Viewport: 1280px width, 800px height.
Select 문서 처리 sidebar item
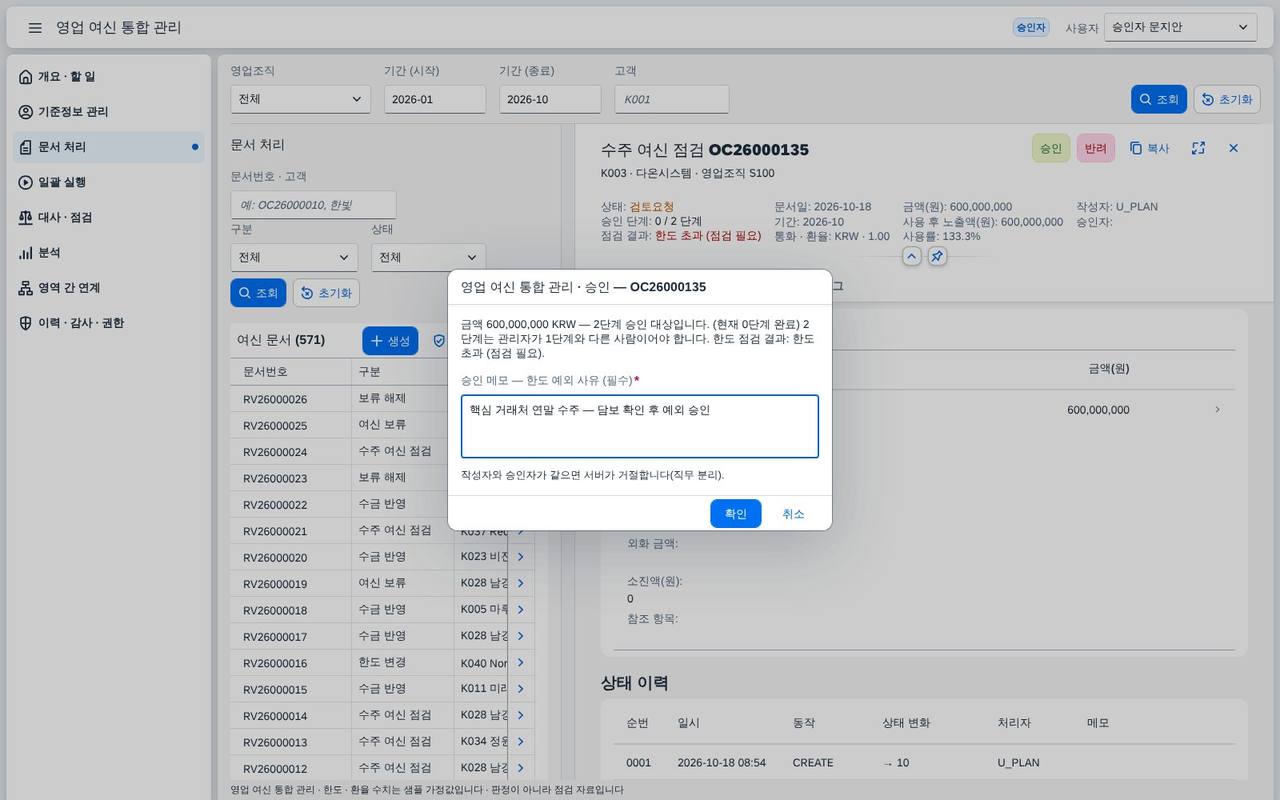(108, 147)
